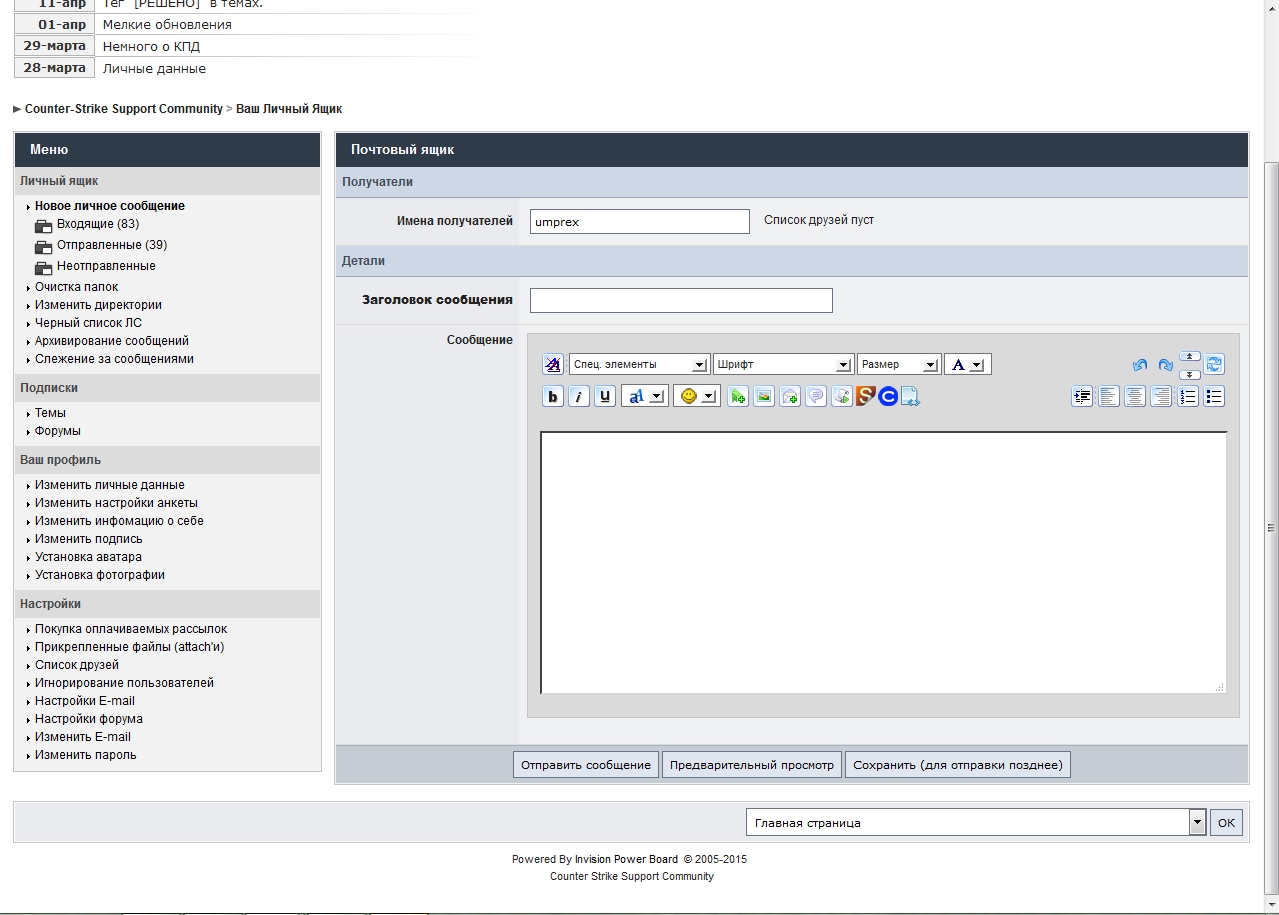
Task: Open Установка аватара
Action: coord(88,557)
